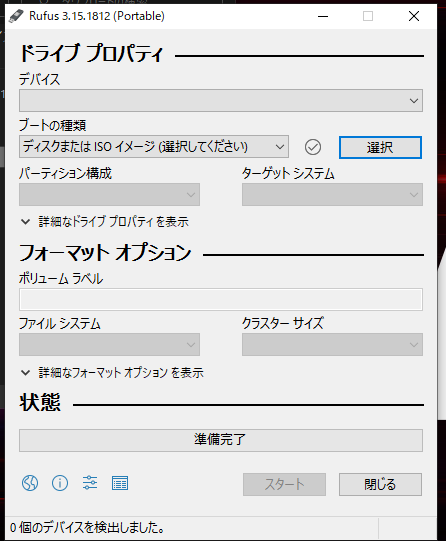Open the ファイル システム dropdown

tap(109, 344)
